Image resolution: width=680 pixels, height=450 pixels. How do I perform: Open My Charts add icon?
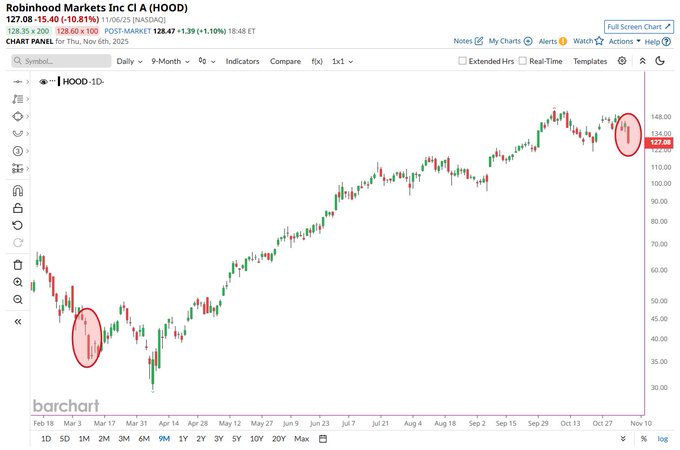click(x=528, y=41)
